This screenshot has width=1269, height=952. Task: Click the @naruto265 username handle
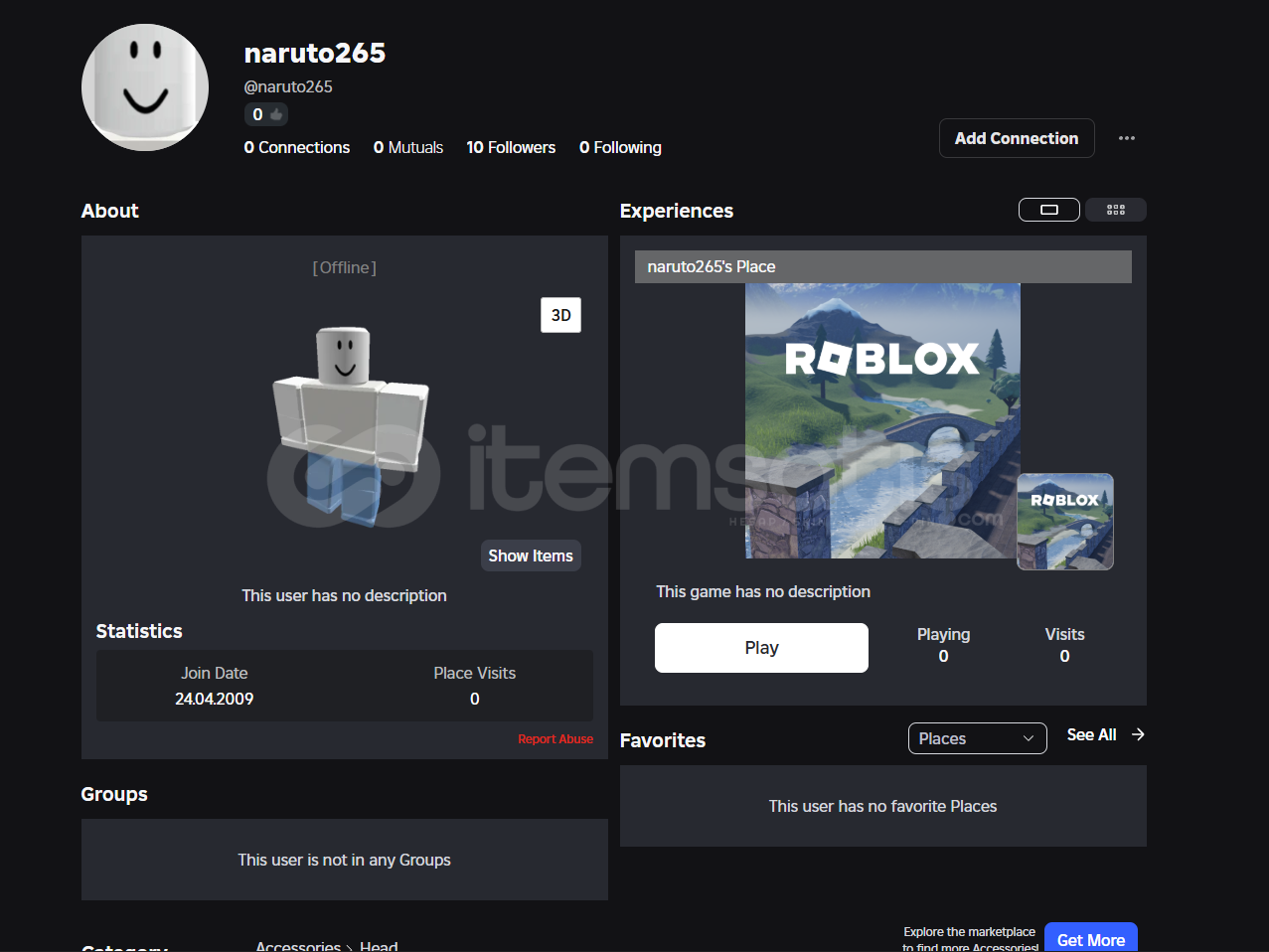288,86
